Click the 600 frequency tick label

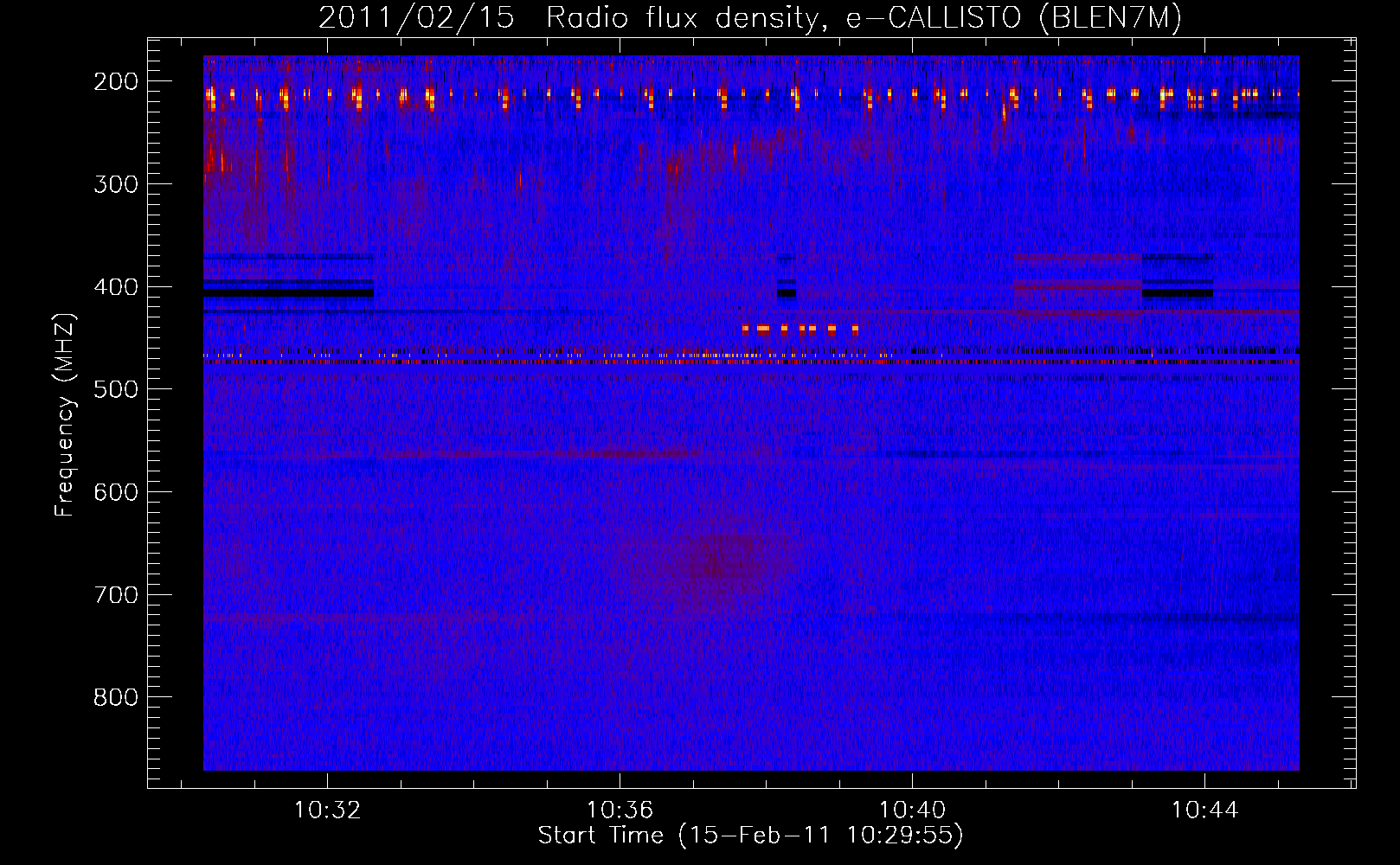tap(115, 492)
